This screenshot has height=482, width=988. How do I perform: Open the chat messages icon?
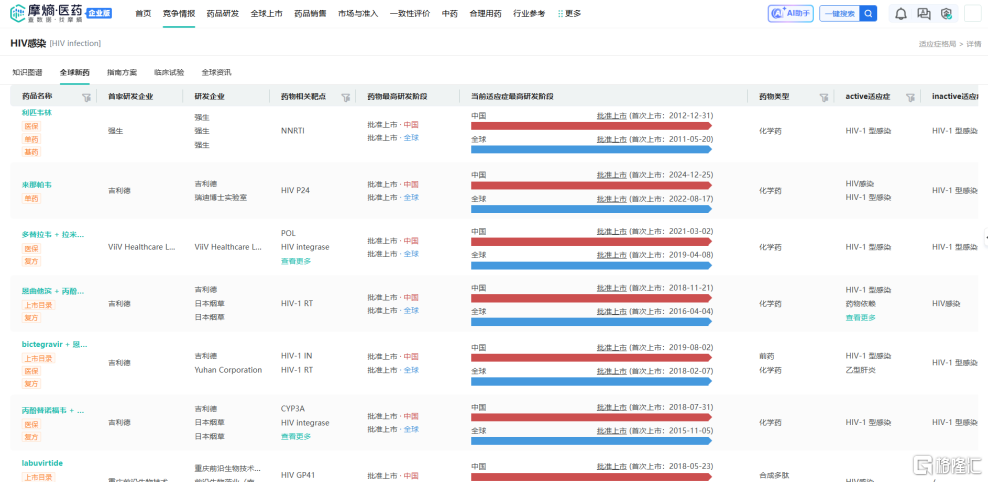point(924,13)
